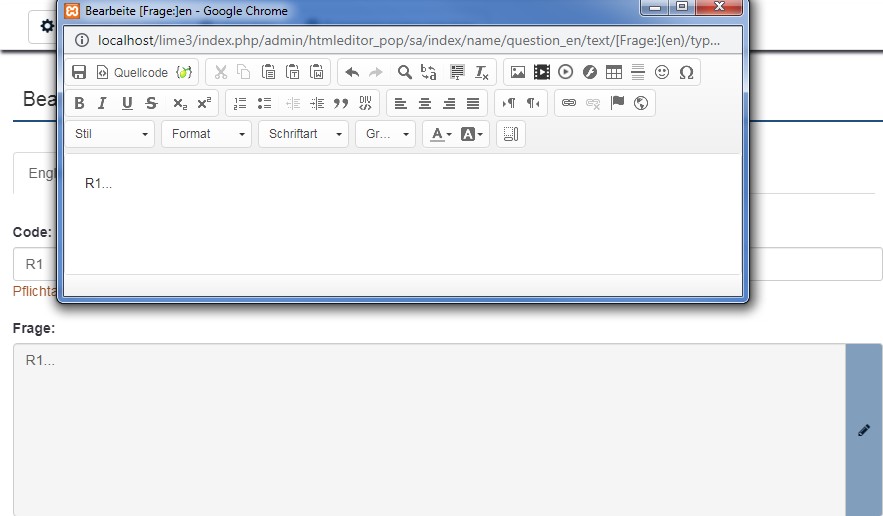Viewport: 883px width, 516px height.
Task: Click the anchor flag icon
Action: [x=617, y=103]
